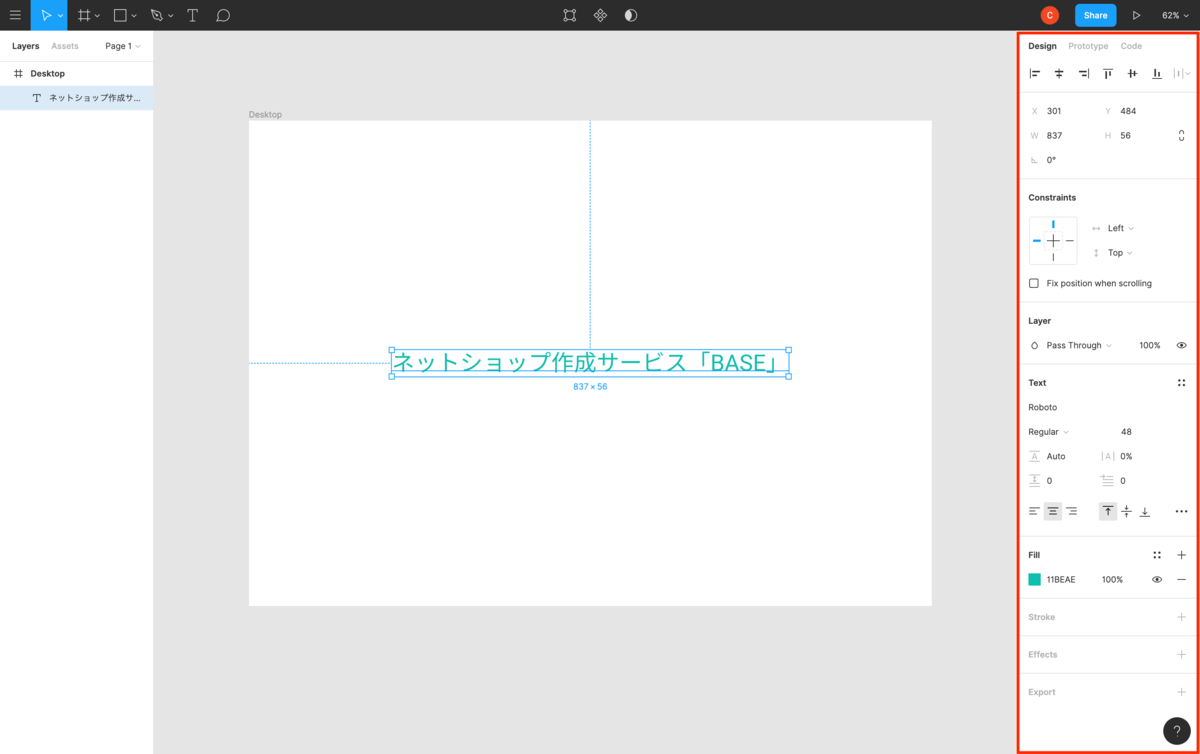The image size is (1200, 754).
Task: Set text vertical align middle
Action: tap(1126, 511)
